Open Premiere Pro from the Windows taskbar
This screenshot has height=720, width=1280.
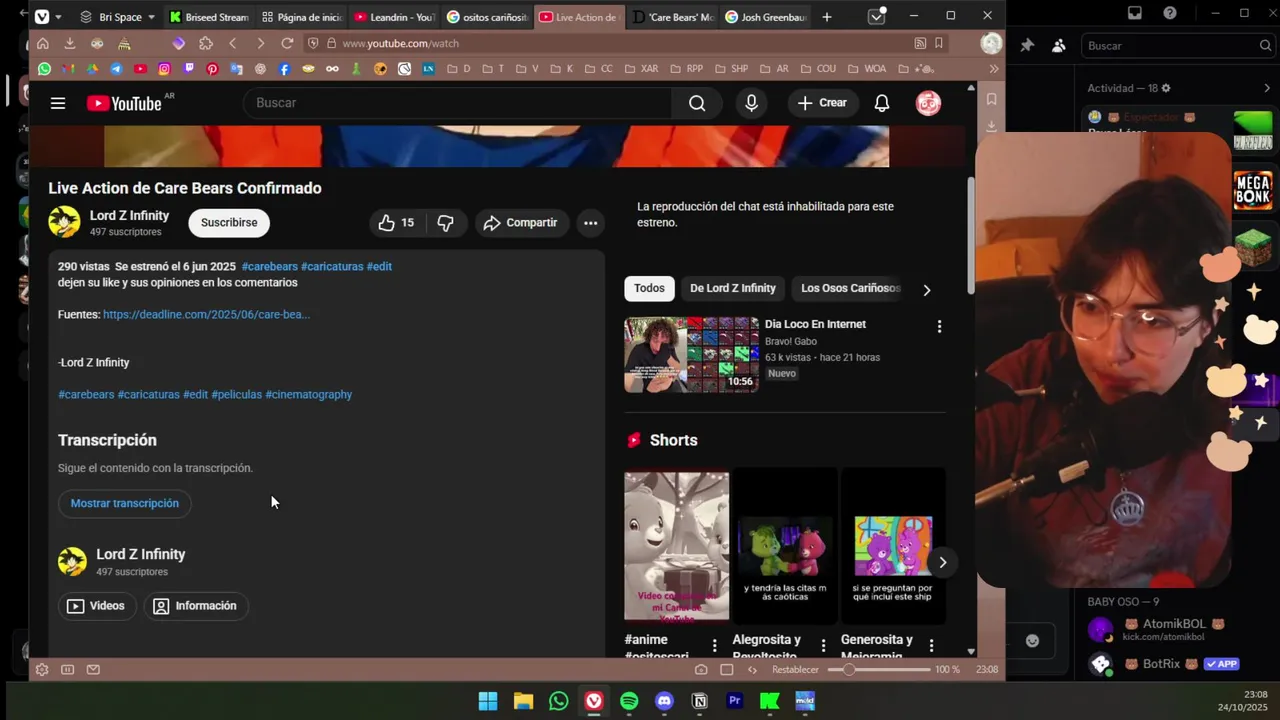(x=735, y=701)
